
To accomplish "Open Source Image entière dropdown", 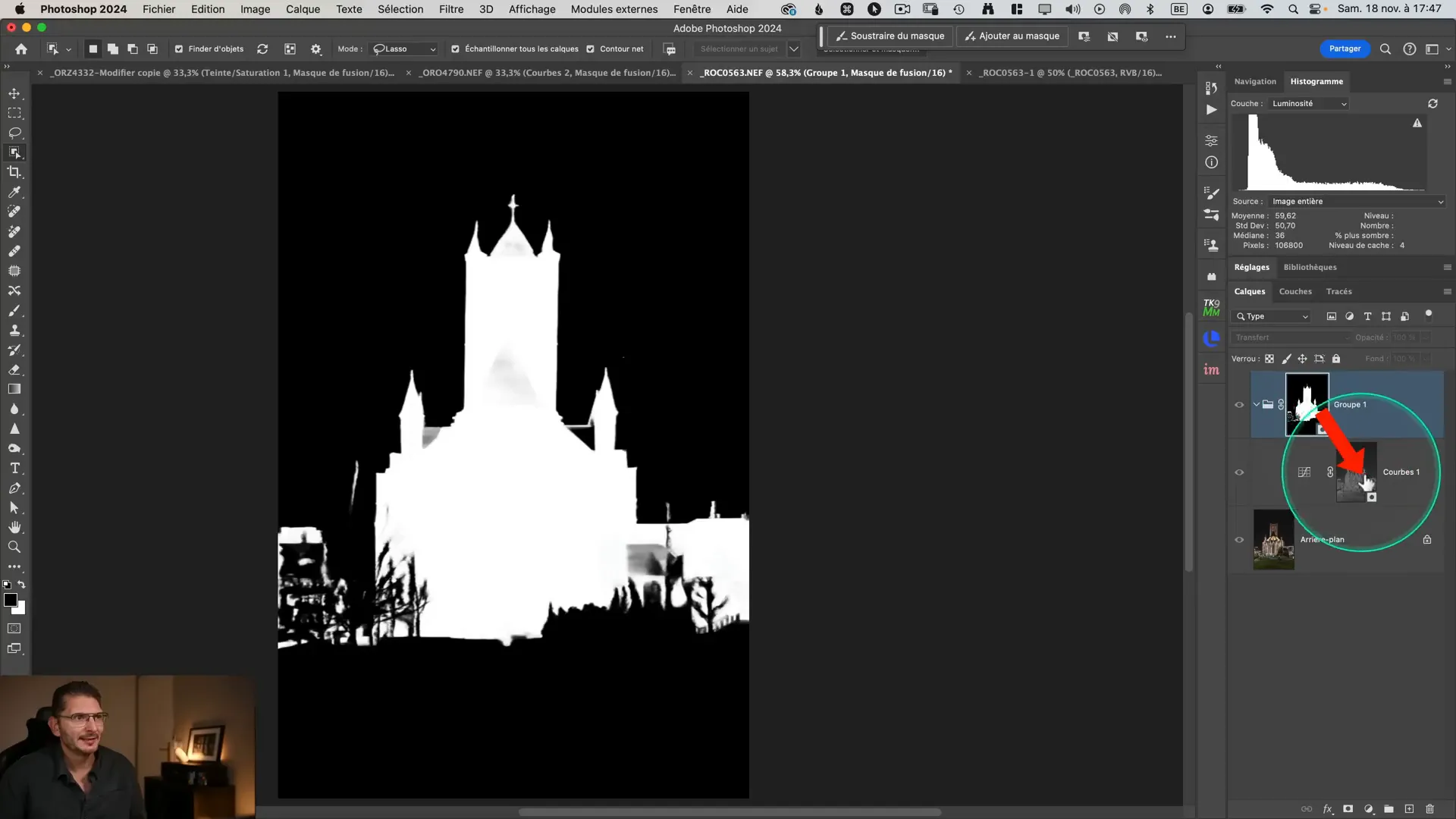I will point(1357,201).
